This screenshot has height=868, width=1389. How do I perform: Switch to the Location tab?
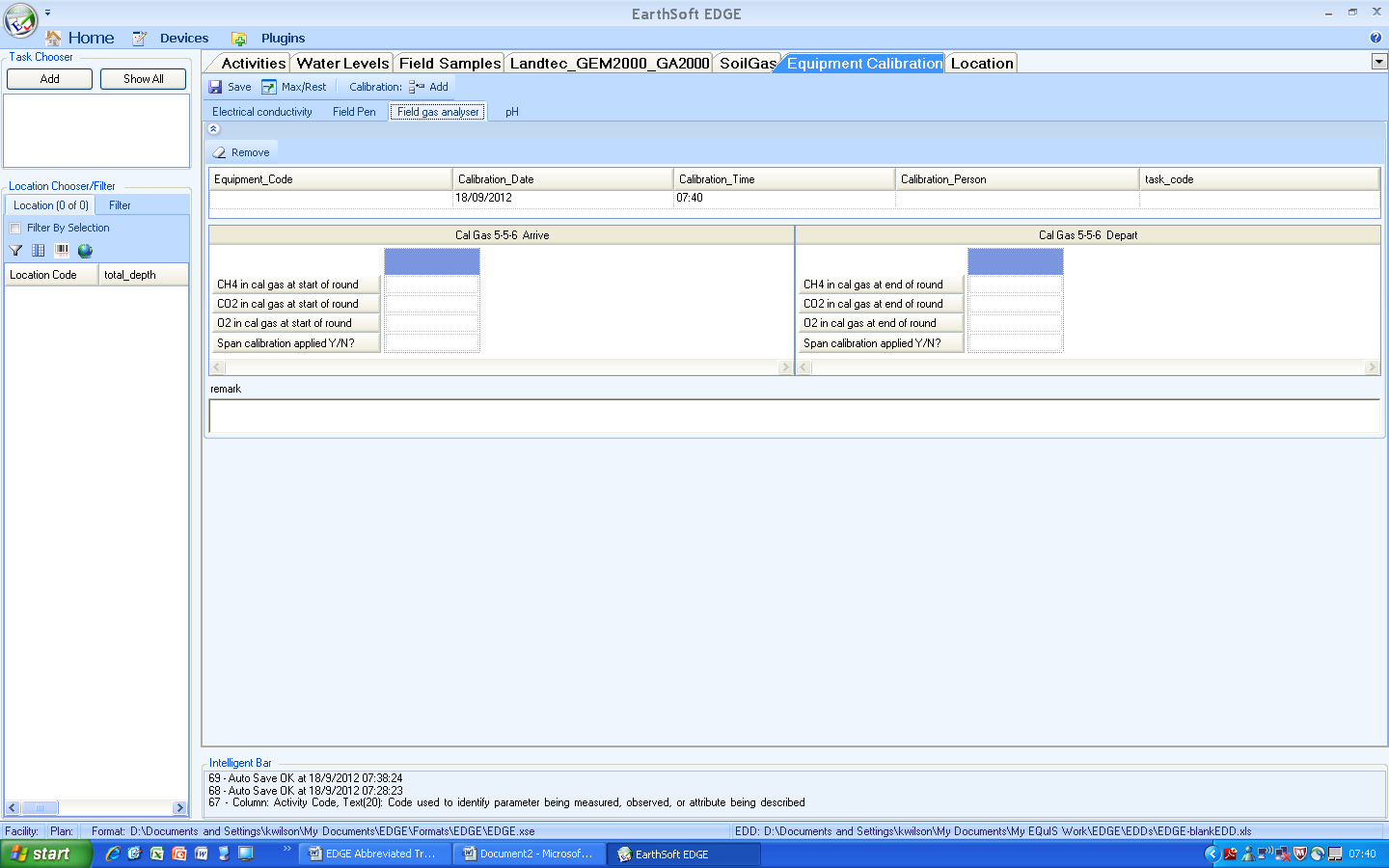point(982,63)
